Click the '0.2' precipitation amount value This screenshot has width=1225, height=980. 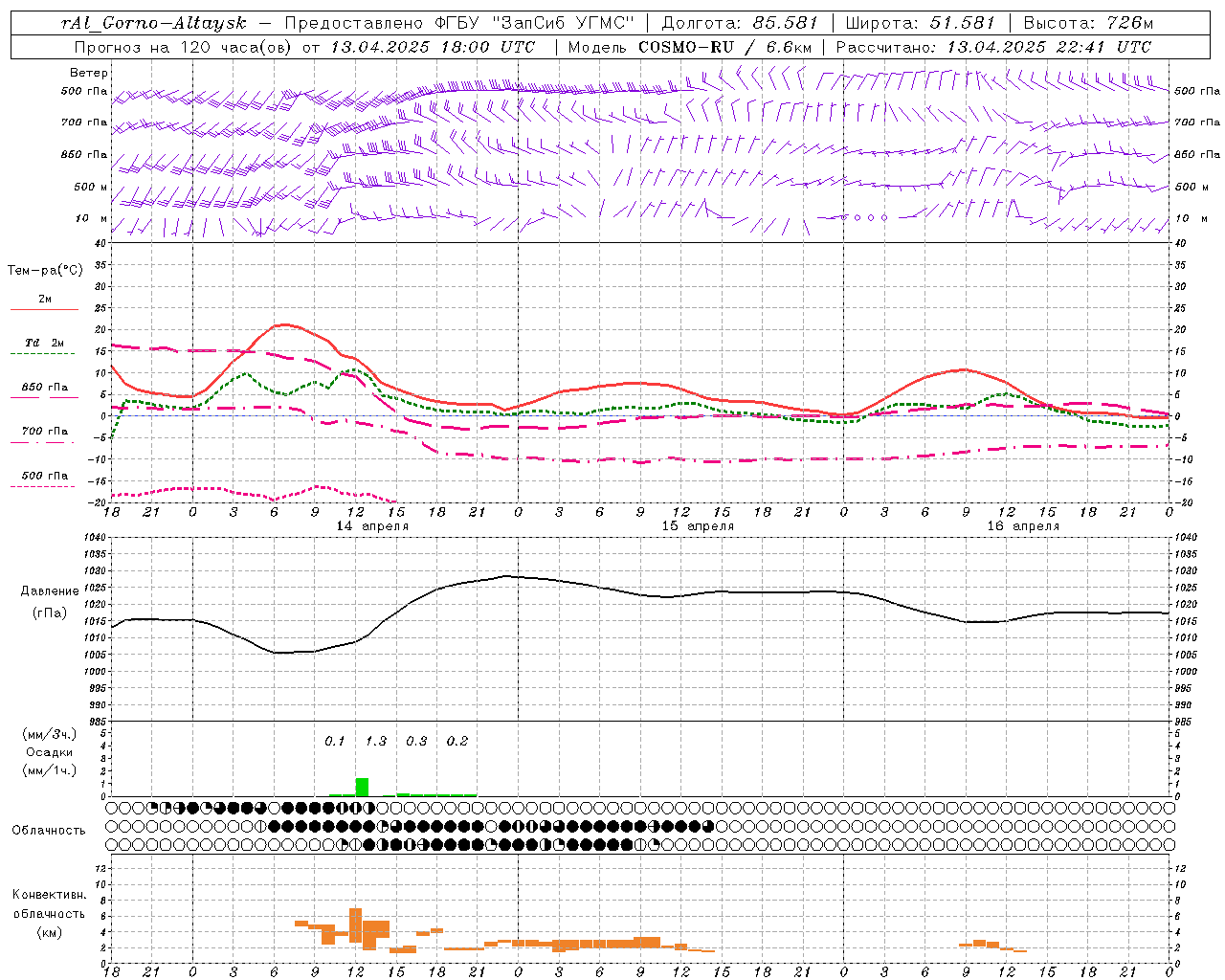click(x=457, y=741)
